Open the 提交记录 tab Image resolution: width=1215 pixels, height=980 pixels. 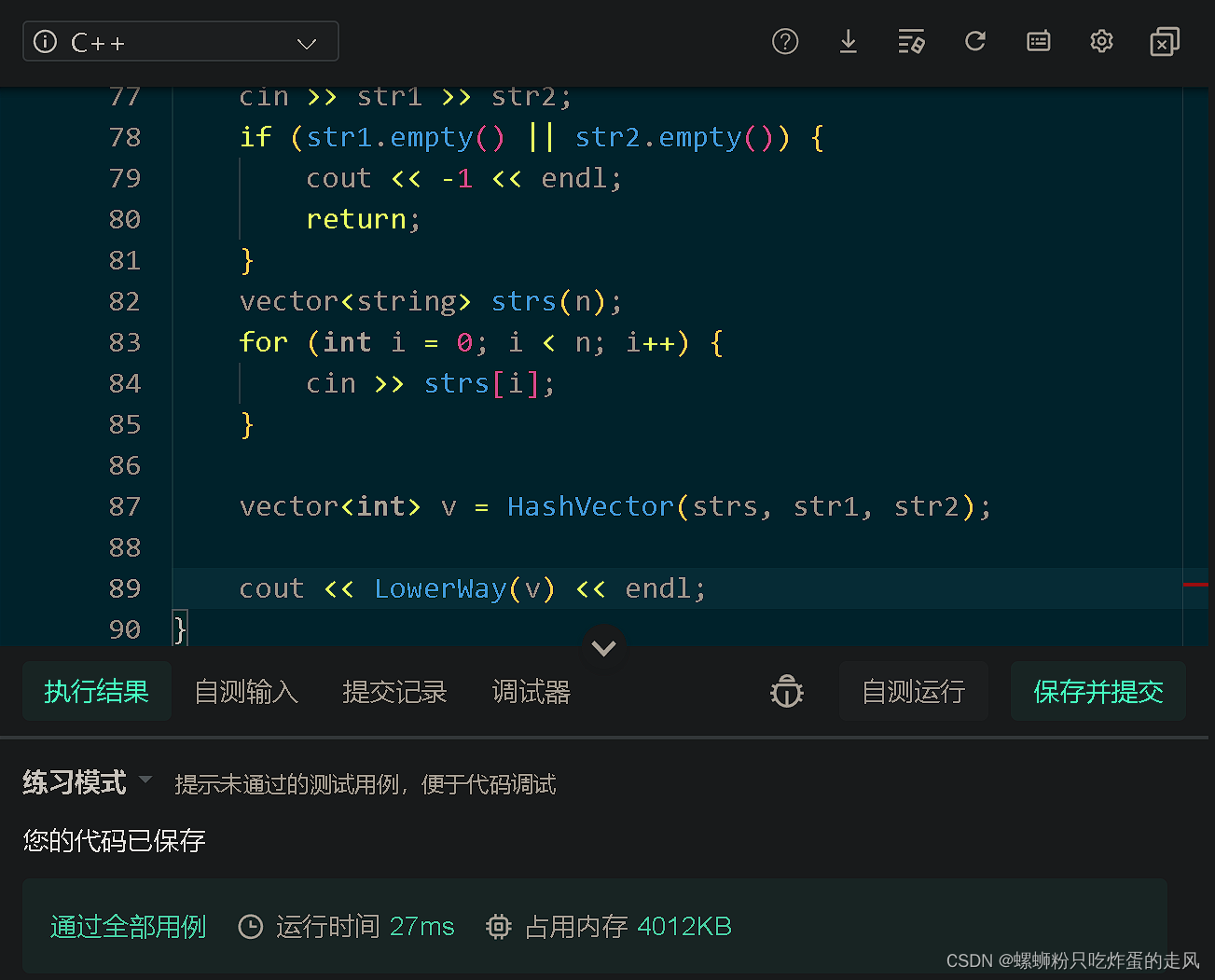(x=394, y=692)
